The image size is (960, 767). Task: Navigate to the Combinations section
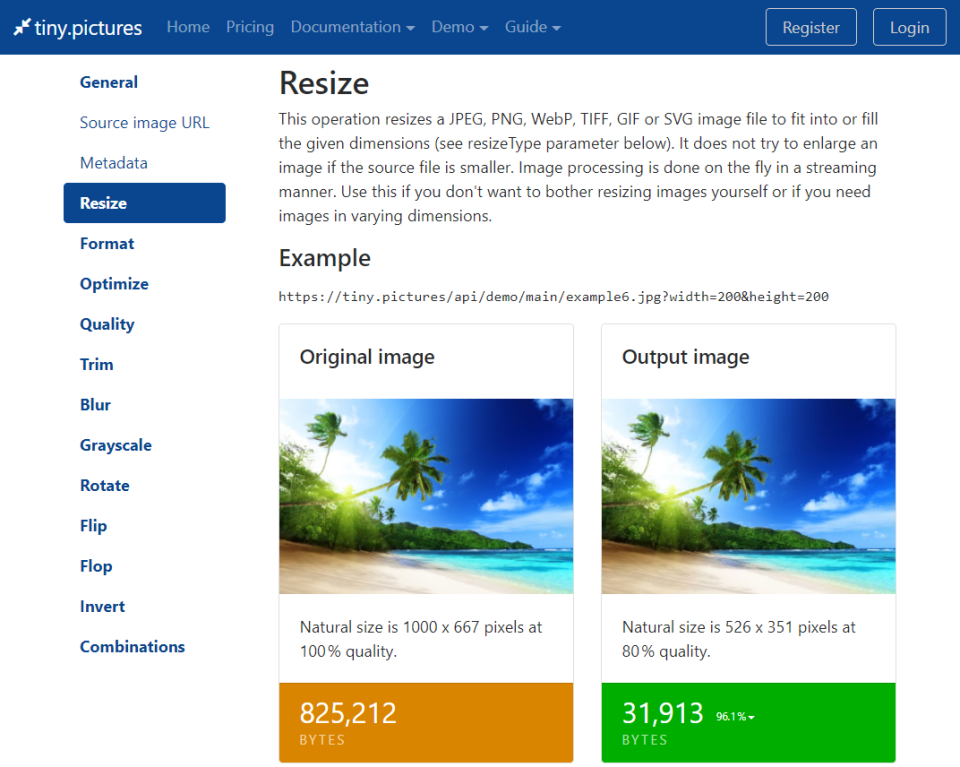coord(132,646)
